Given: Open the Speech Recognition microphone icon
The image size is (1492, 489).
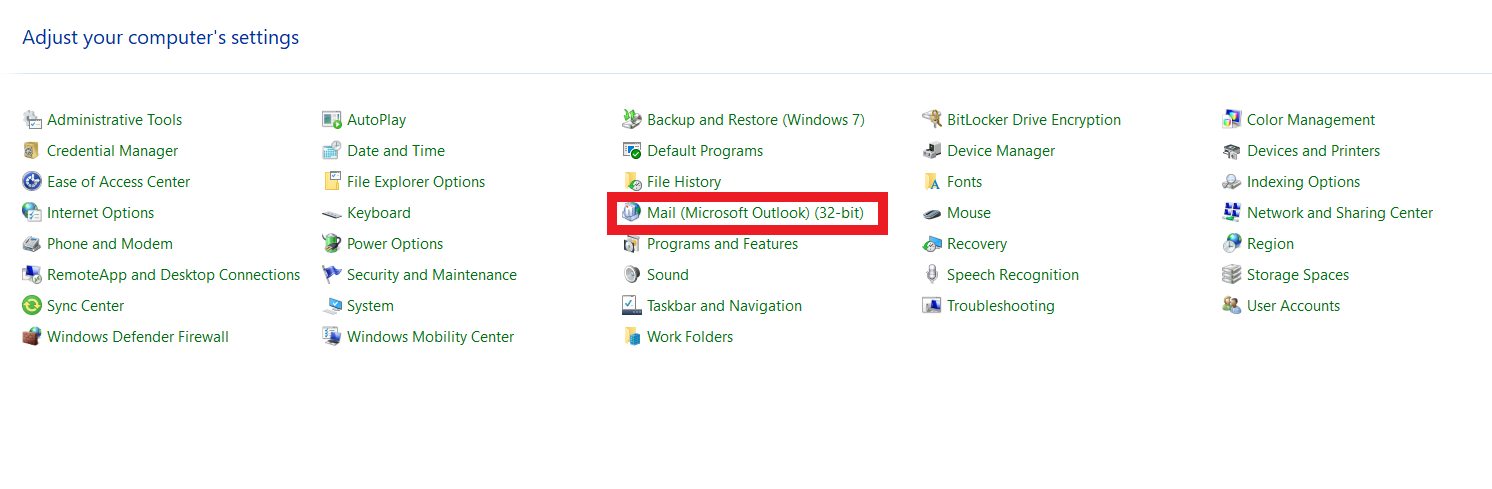Looking at the screenshot, I should tap(932, 275).
